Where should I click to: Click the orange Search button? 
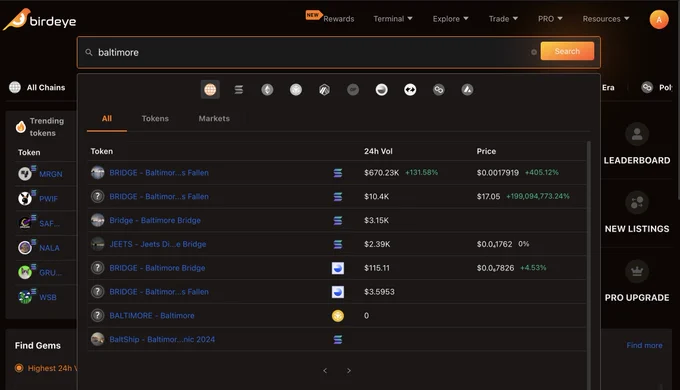click(x=567, y=51)
